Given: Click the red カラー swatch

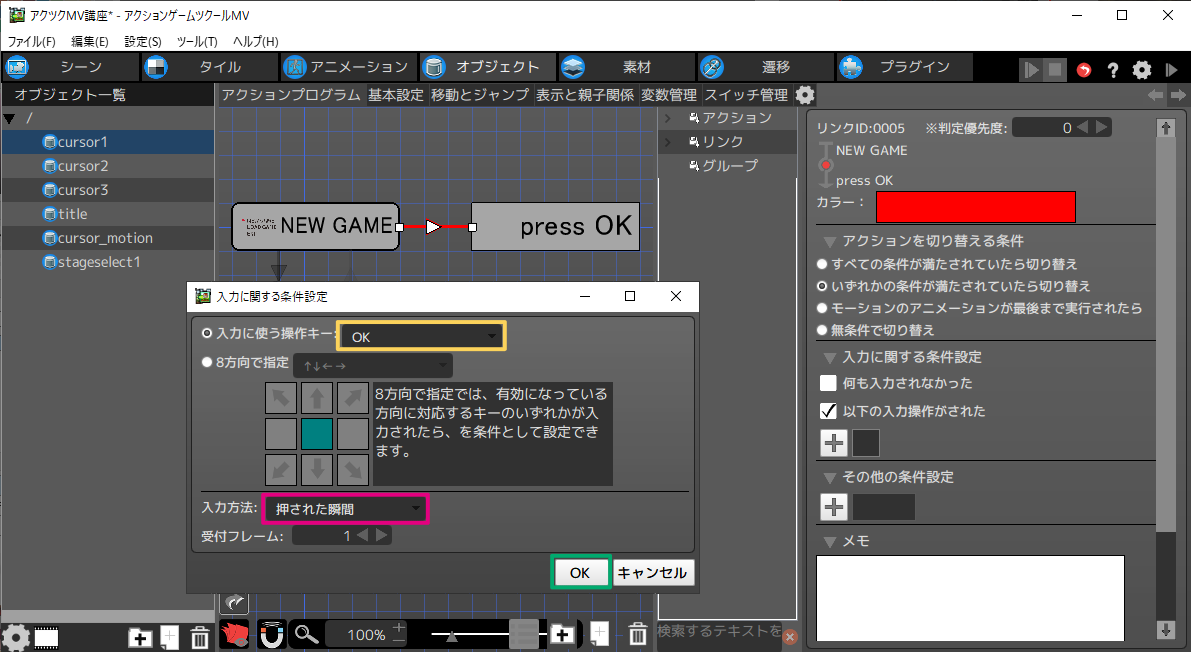Looking at the screenshot, I should [975, 206].
